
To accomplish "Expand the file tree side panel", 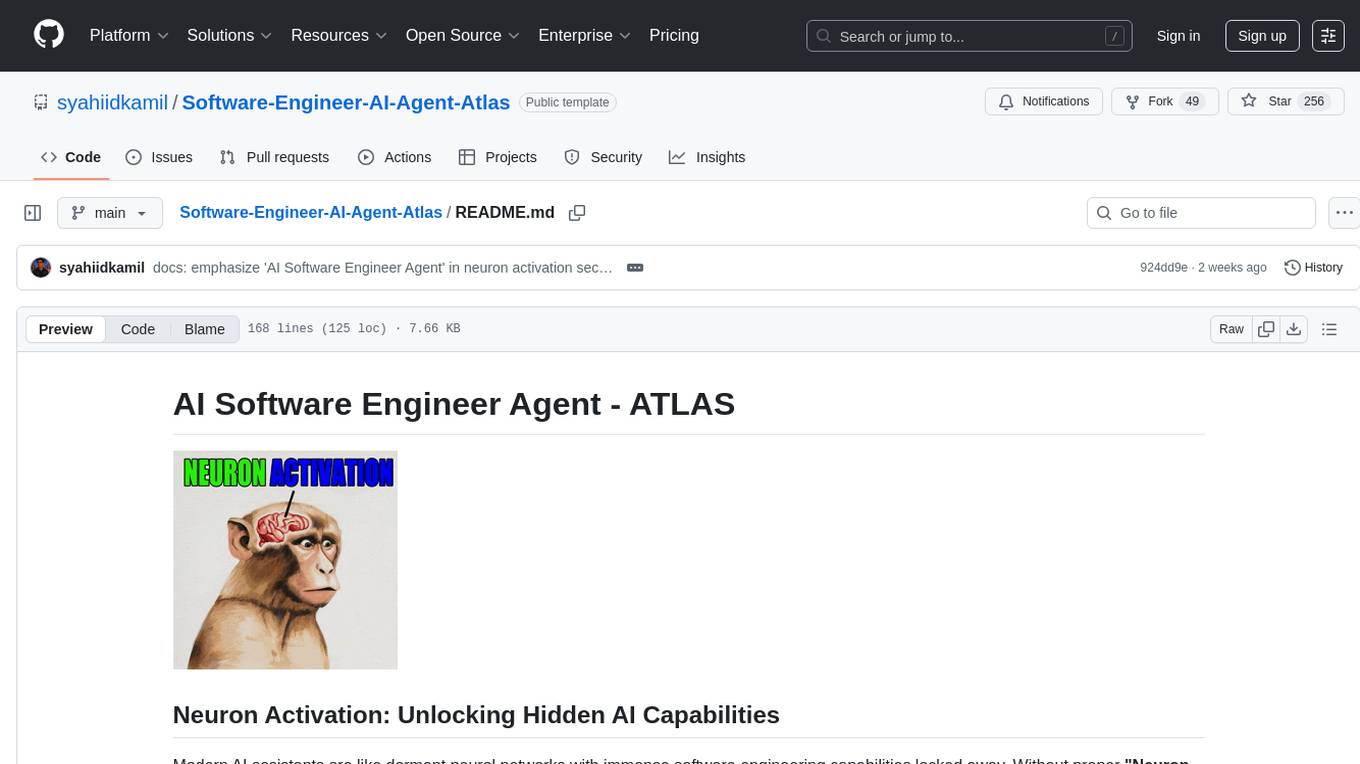I will 33,213.
